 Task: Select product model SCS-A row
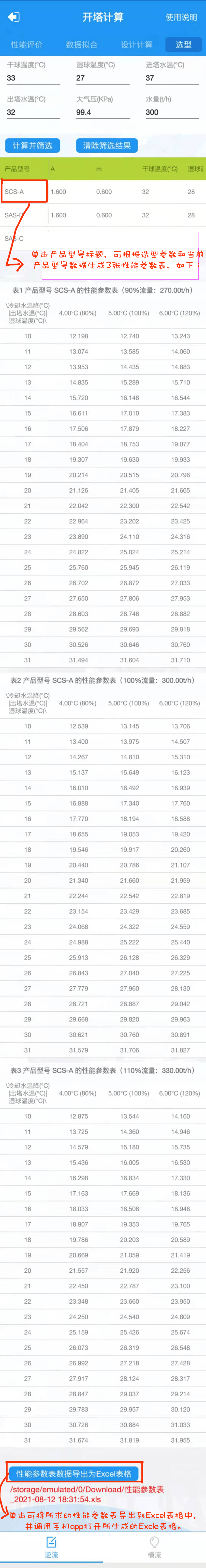tap(103, 192)
